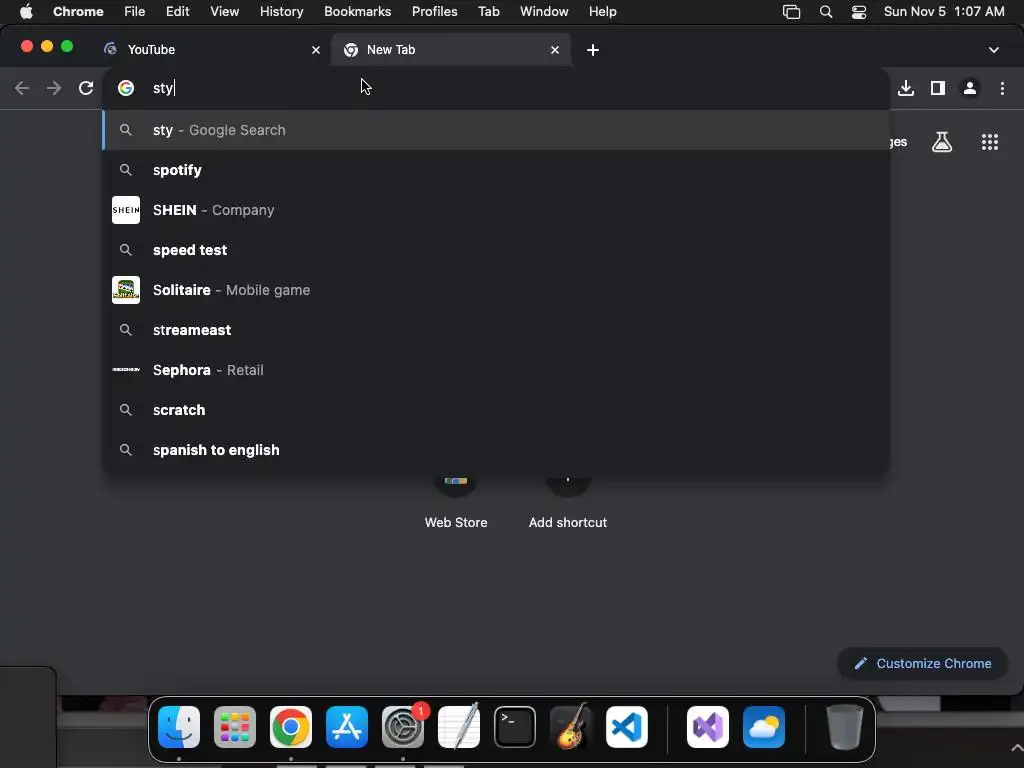The width and height of the screenshot is (1024, 768).
Task: Click Add shortcut
Action: (568, 503)
